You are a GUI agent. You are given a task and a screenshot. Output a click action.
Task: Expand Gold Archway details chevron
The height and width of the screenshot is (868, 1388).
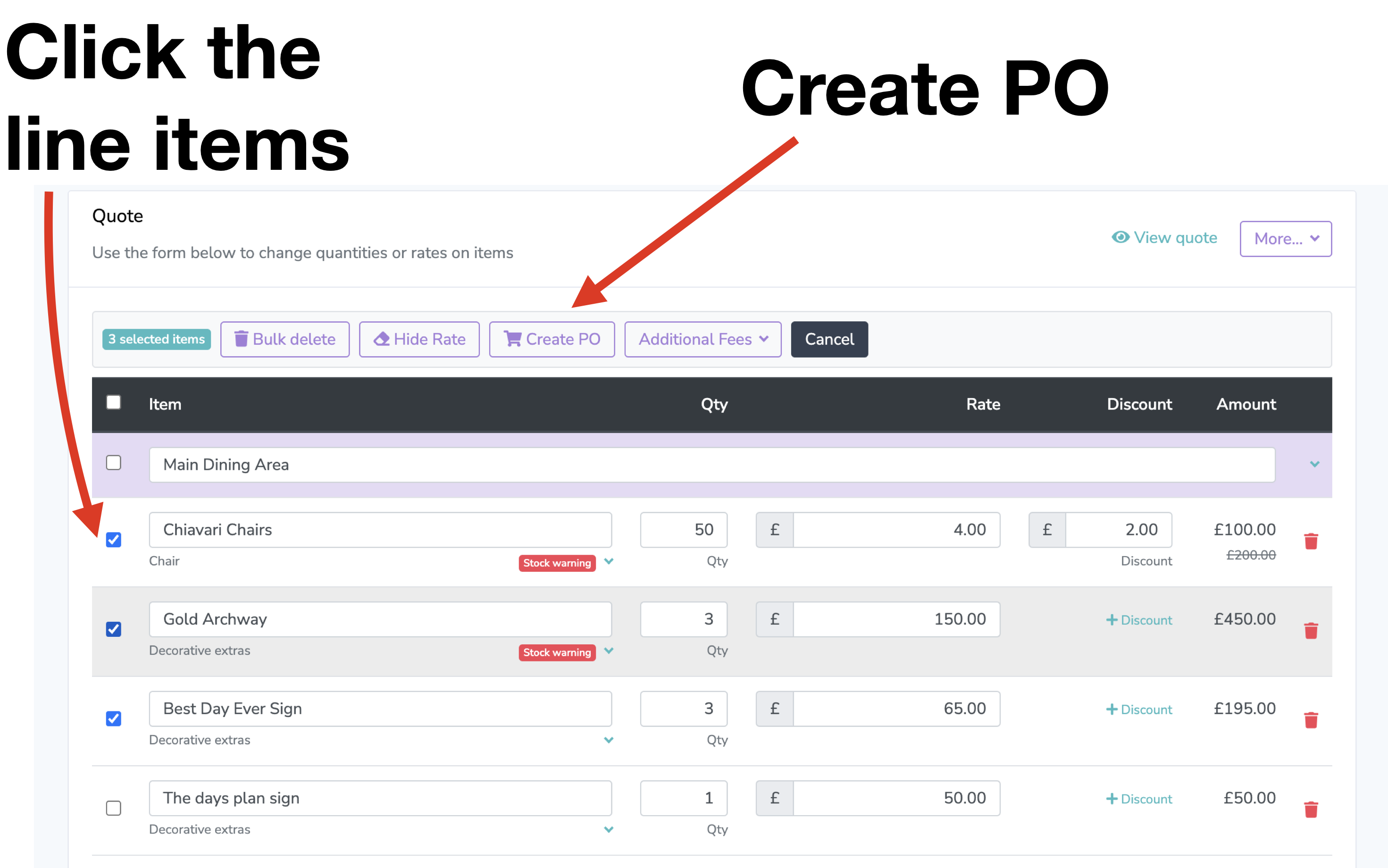tap(609, 651)
